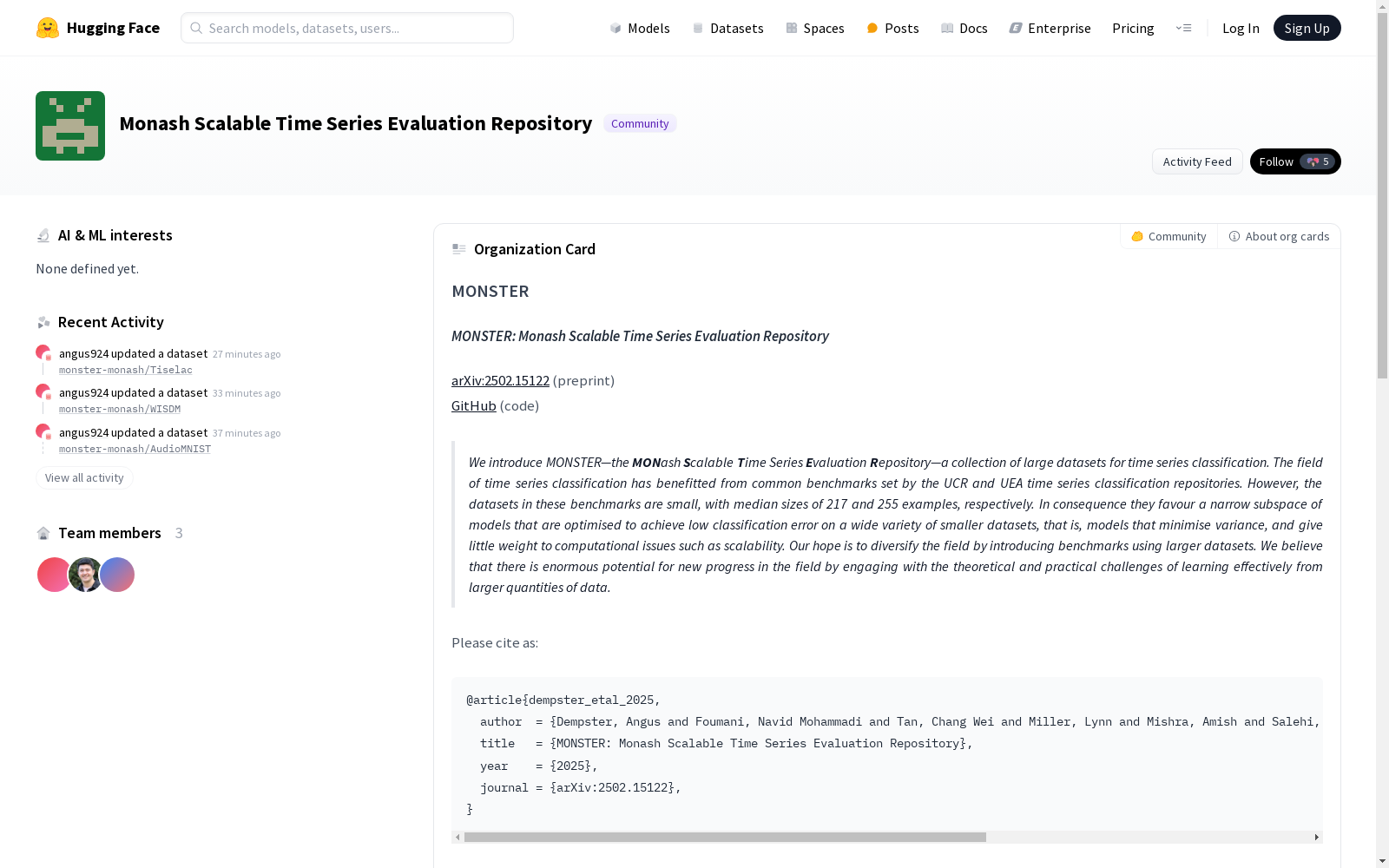Screen dimensions: 1389x868
Task: Open the Docs menu item
Action: 964,28
